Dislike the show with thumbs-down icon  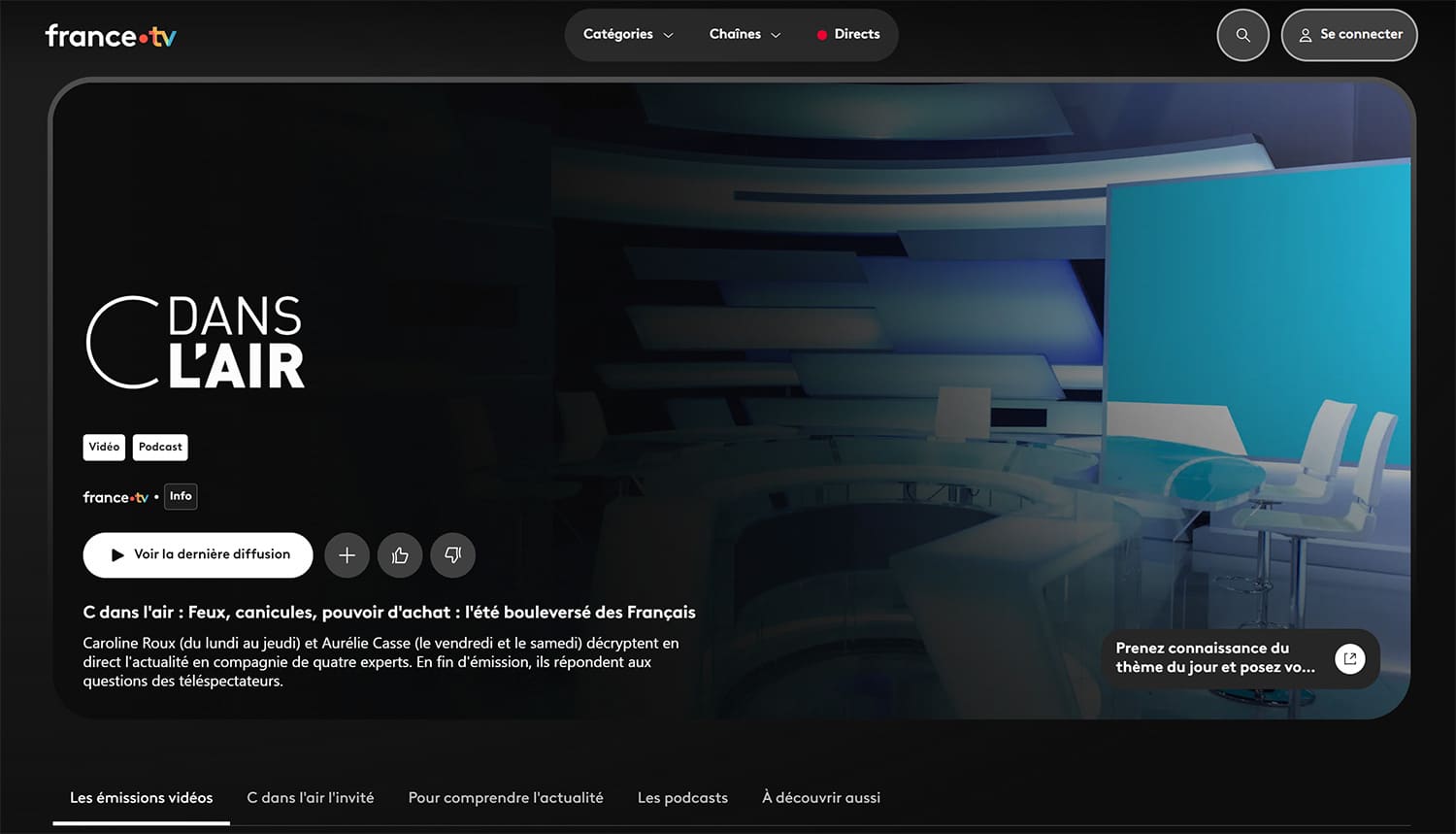(452, 555)
